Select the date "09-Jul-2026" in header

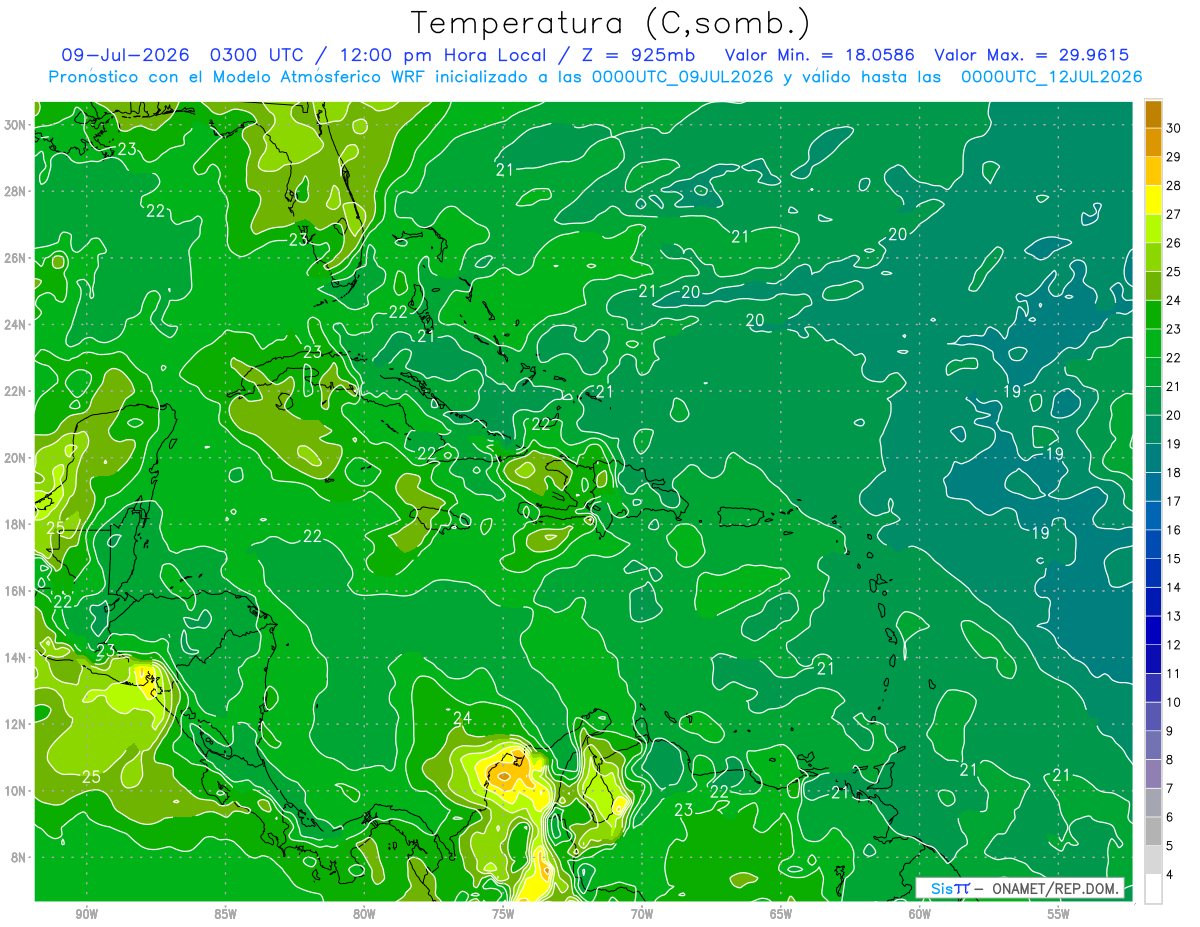126,55
